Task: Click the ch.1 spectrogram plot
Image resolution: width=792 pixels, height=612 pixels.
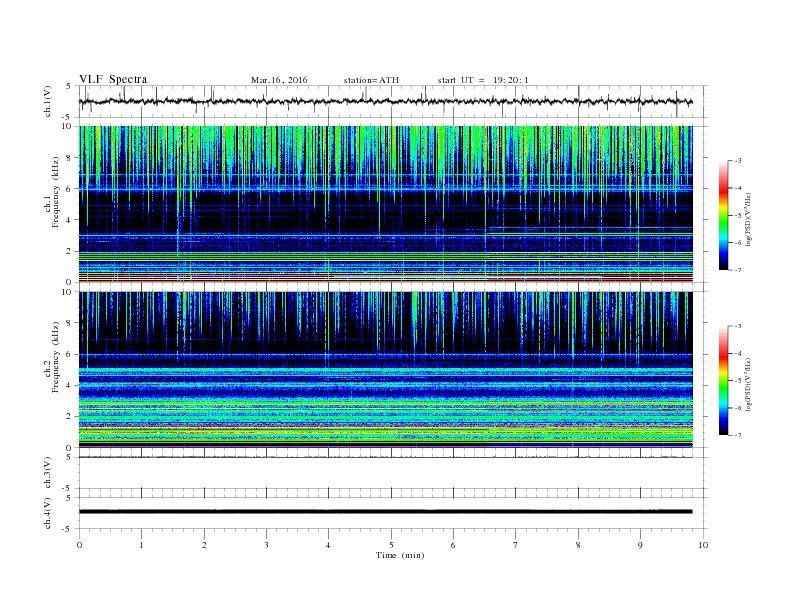Action: tap(385, 204)
